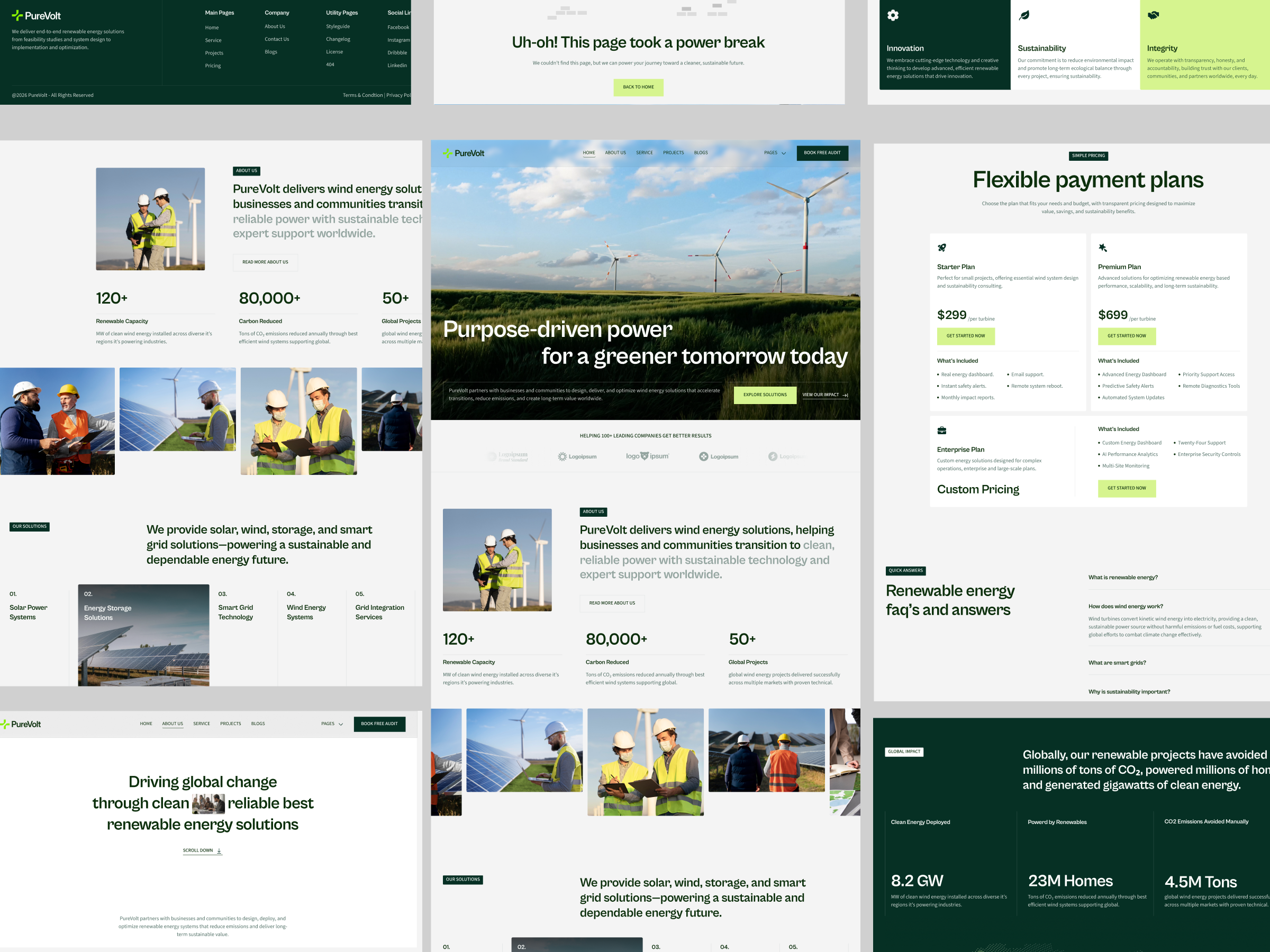Click the Terms & Condition footer link
1270x952 pixels.
click(x=363, y=95)
